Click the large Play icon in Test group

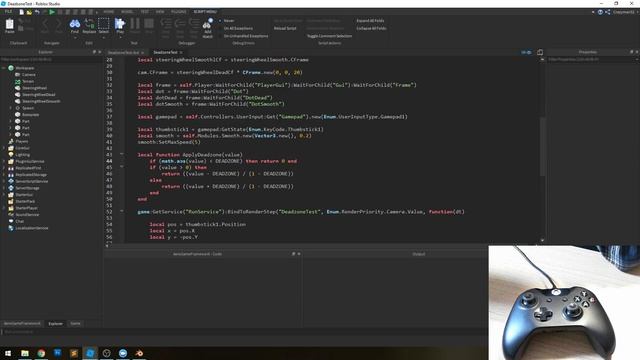click(120, 24)
